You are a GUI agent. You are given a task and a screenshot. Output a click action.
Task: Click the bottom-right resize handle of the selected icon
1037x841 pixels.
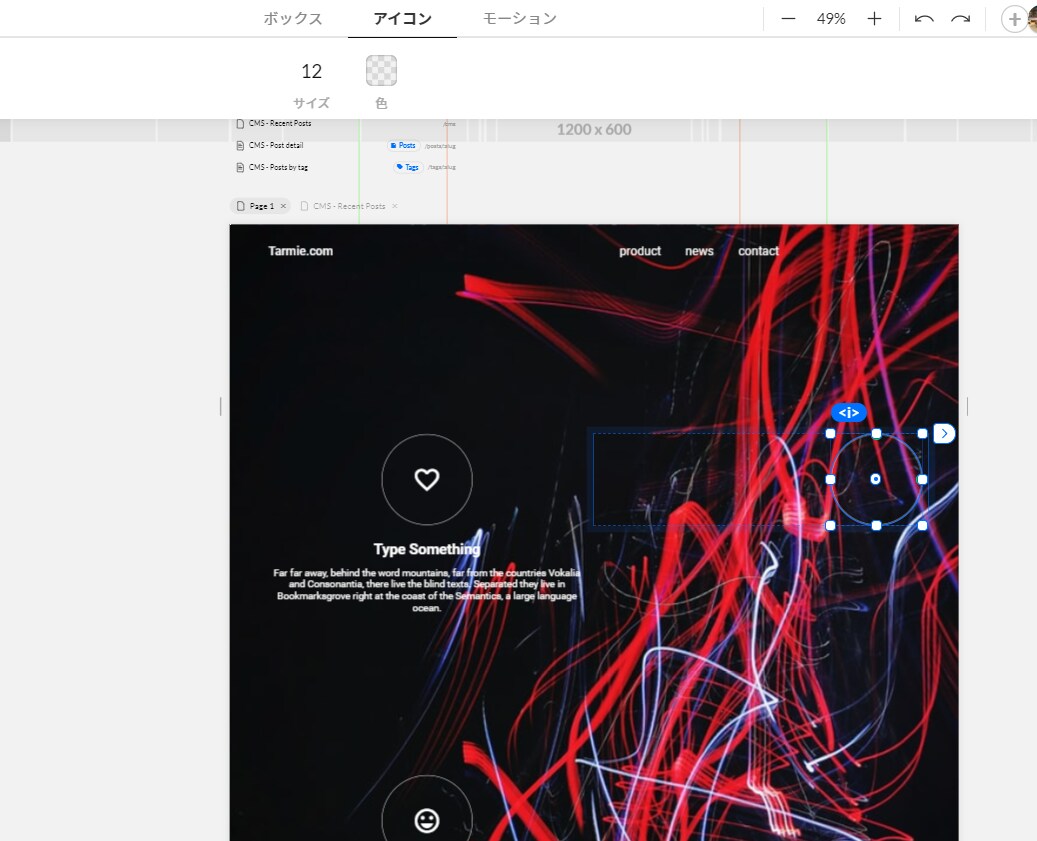point(923,526)
